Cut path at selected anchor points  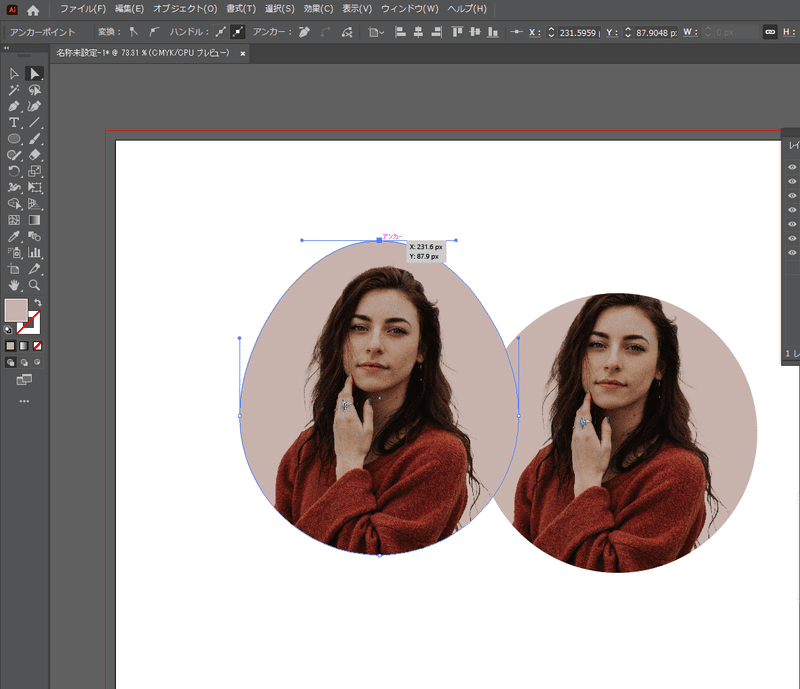point(347,32)
